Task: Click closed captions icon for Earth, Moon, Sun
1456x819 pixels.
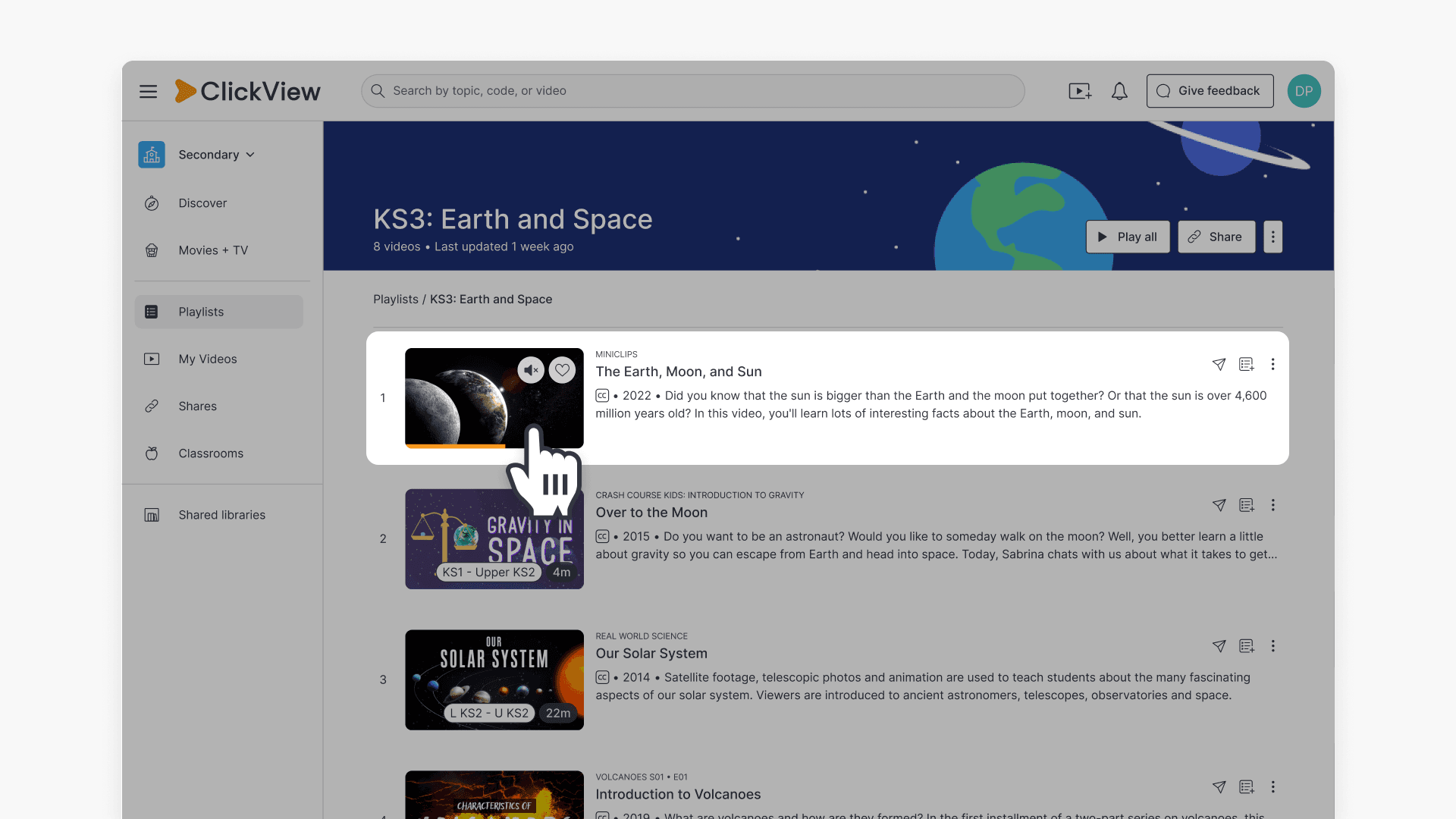Action: click(x=602, y=396)
